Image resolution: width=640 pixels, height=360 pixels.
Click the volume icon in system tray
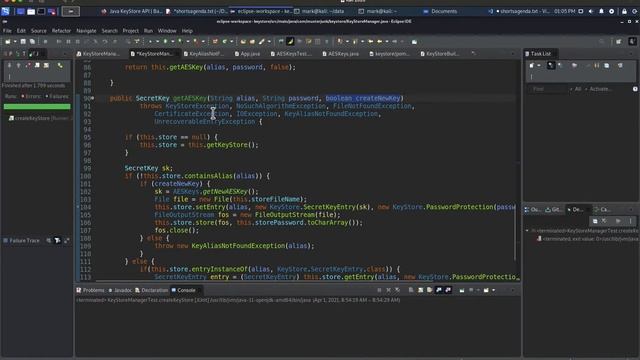tap(591, 11)
